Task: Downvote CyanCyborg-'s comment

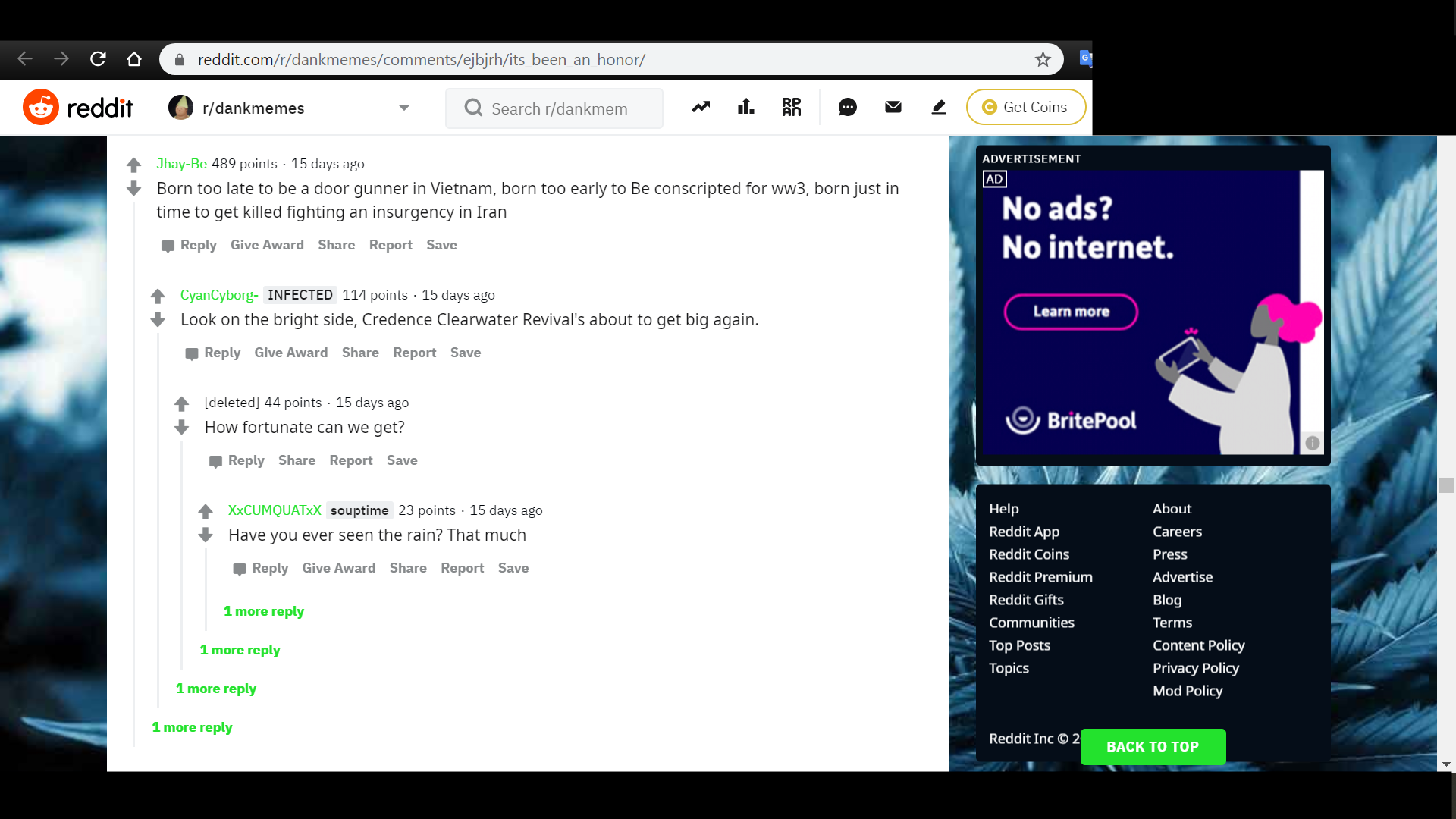Action: [x=158, y=320]
